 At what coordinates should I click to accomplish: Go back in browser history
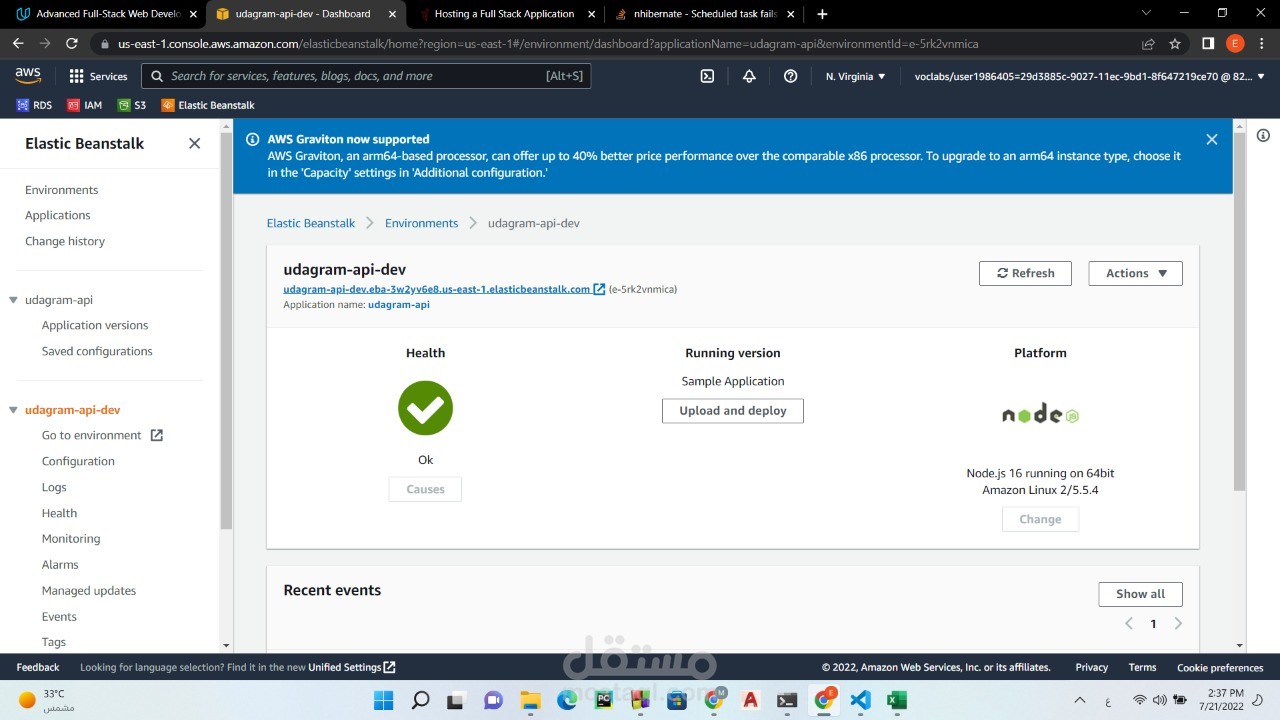click(18, 44)
